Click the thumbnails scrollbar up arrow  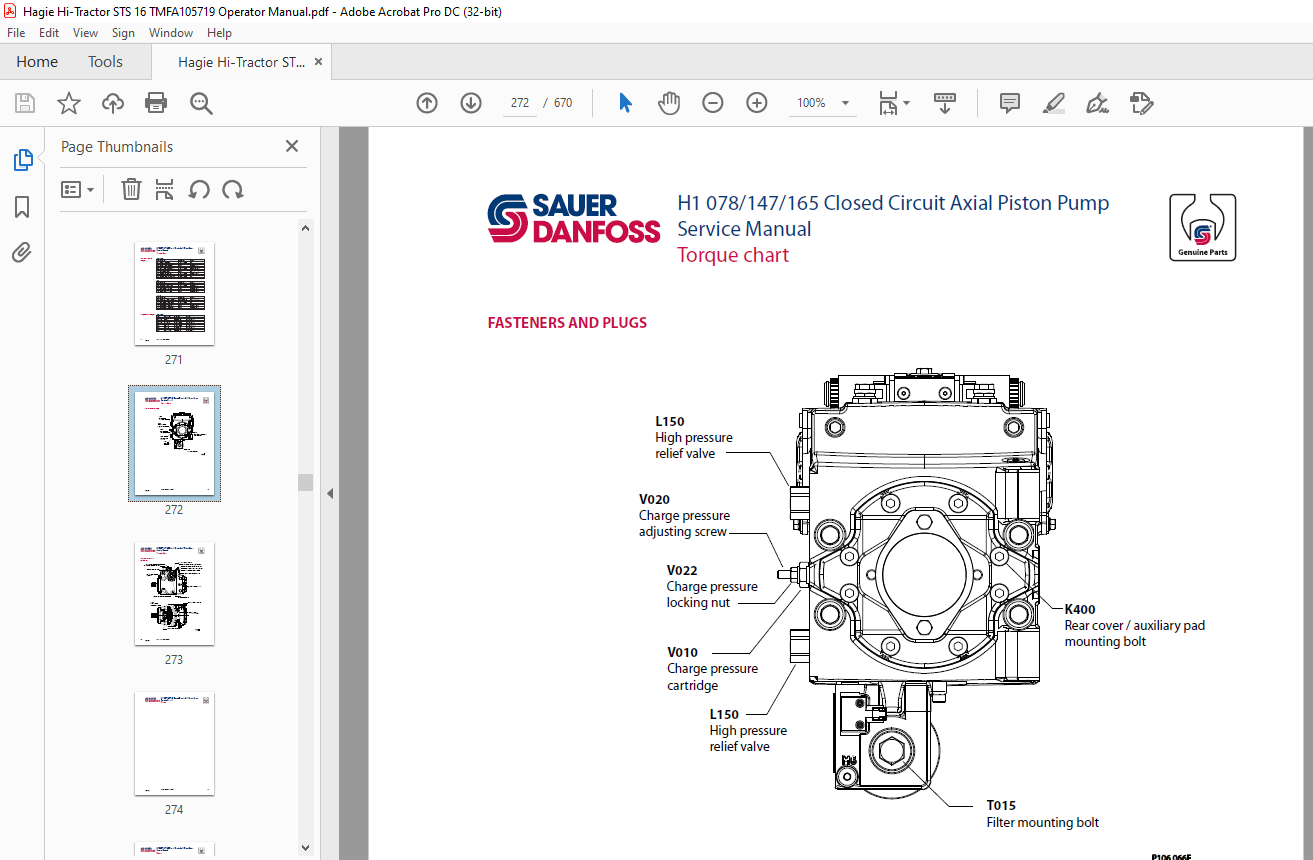pyautogui.click(x=306, y=228)
